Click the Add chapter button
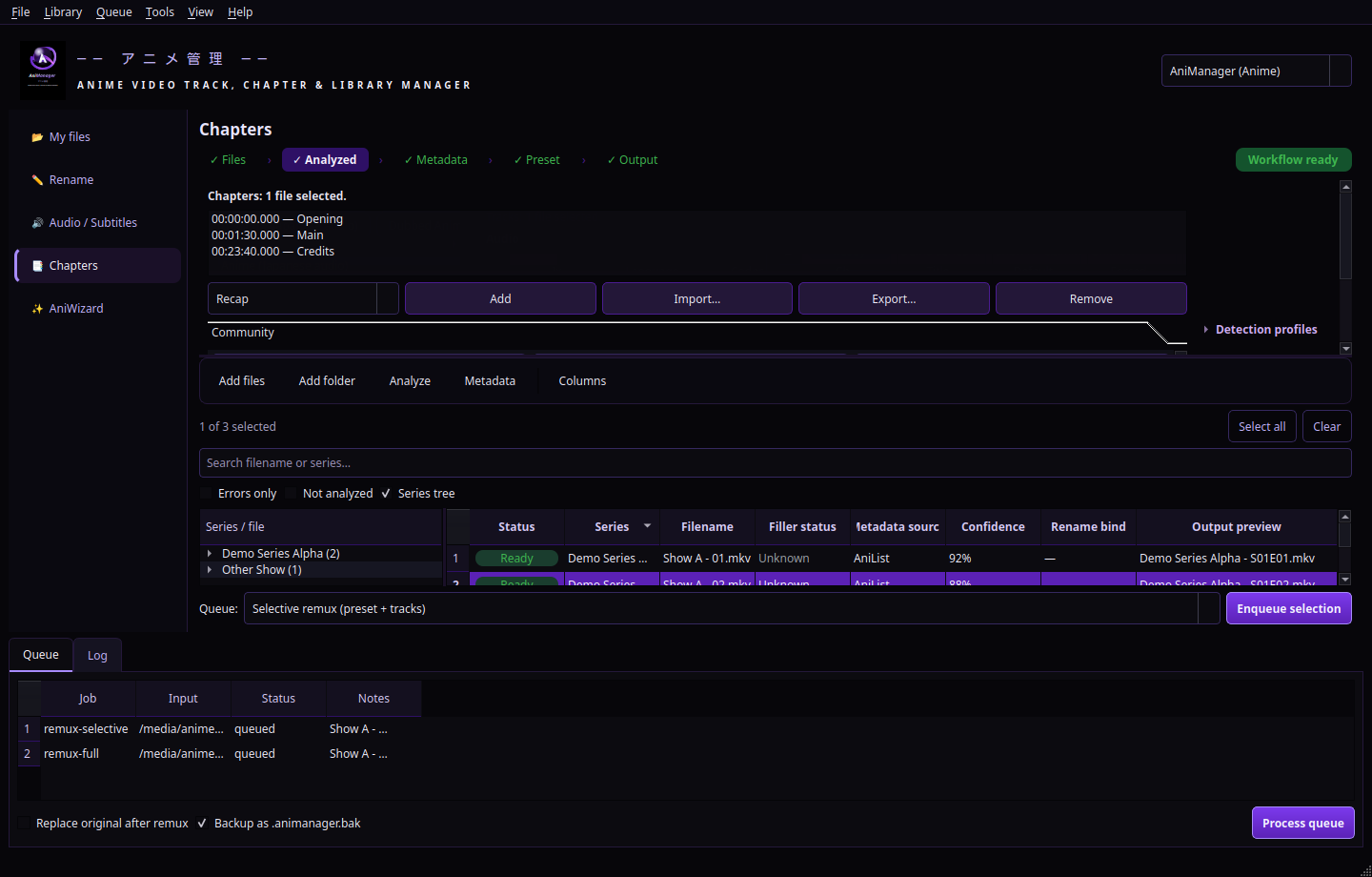The width and height of the screenshot is (1372, 877). coord(500,299)
